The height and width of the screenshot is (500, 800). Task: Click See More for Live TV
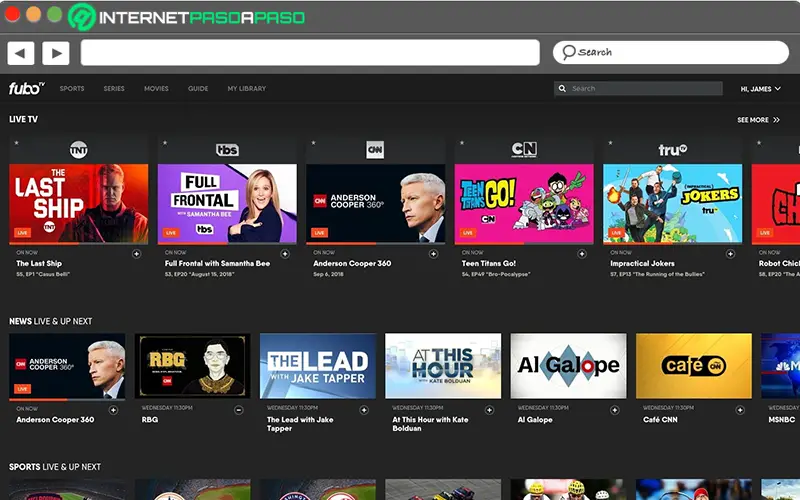(x=758, y=120)
